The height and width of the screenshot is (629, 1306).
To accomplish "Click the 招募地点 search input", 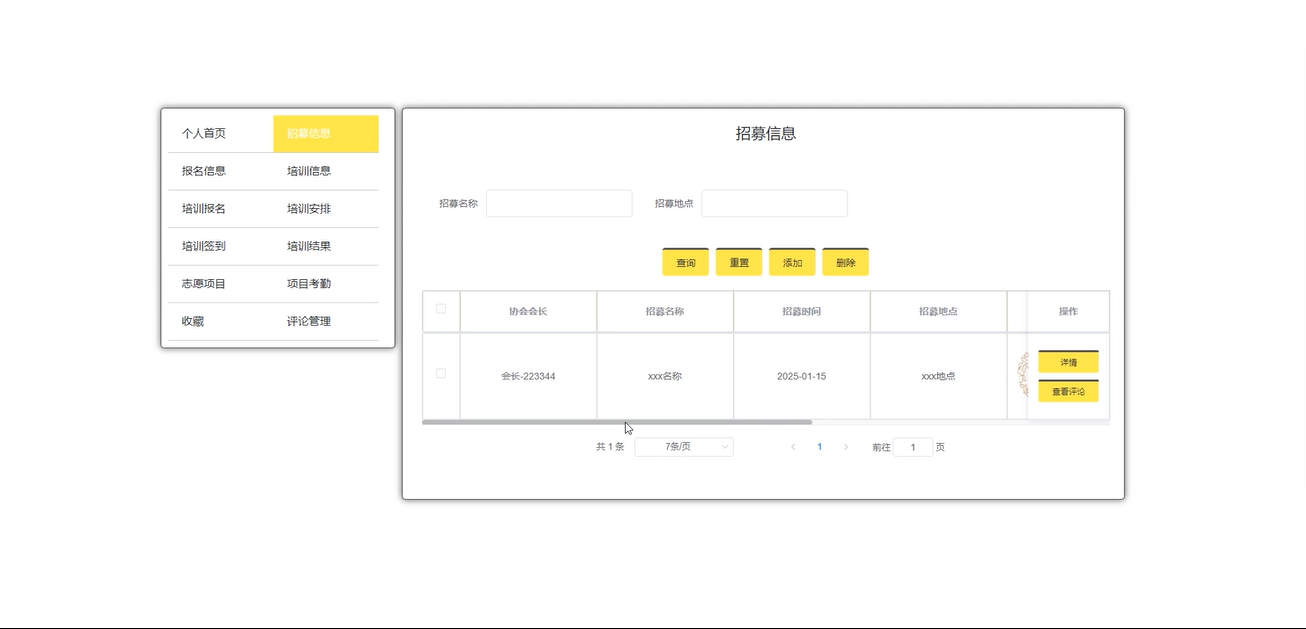I will pyautogui.click(x=774, y=203).
